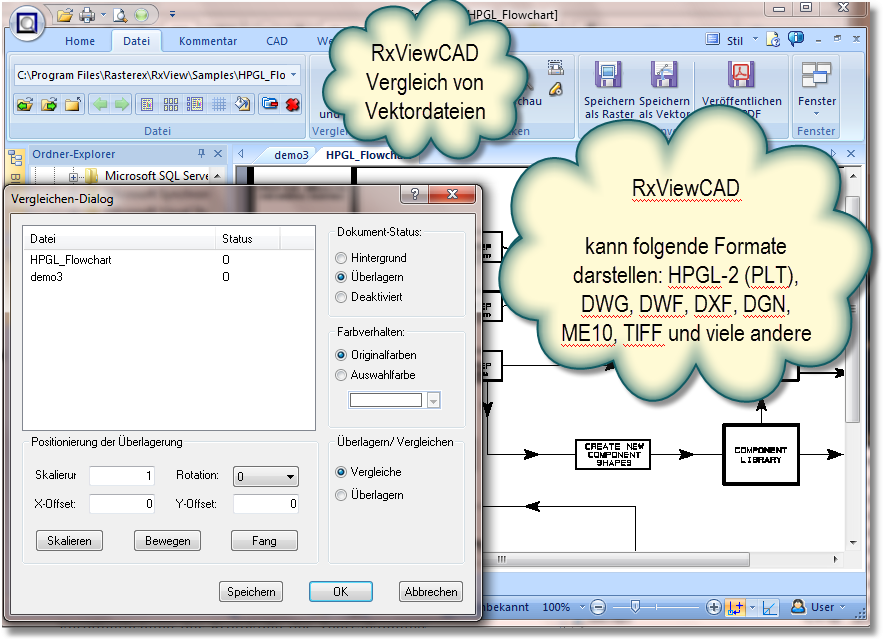Click the print selection icon in ribbon
Image resolution: width=884 pixels, height=642 pixels.
tap(555, 68)
